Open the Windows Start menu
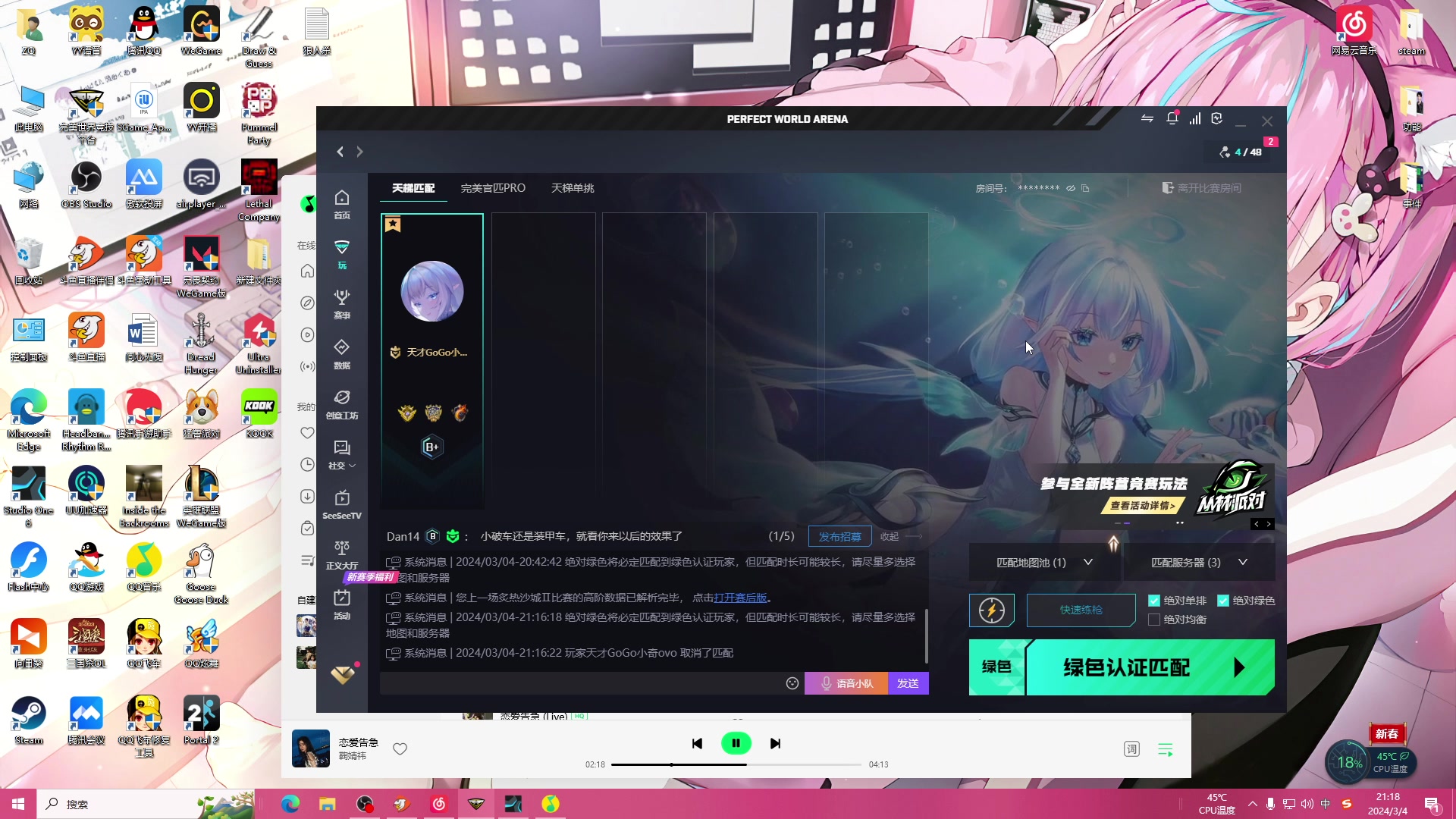 18,804
